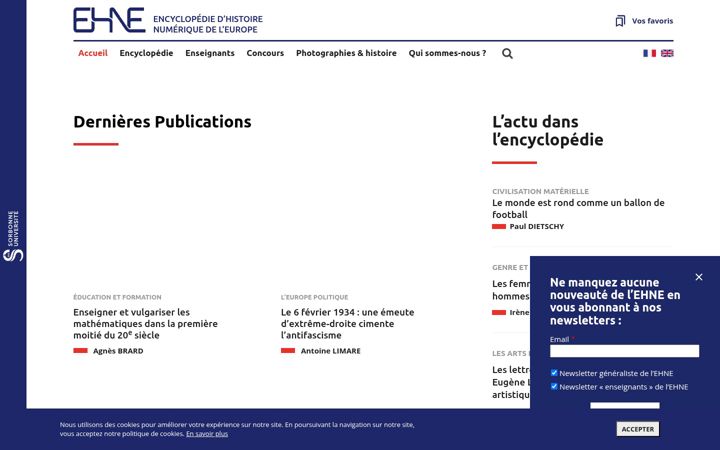The image size is (720, 450).
Task: Open the En savoir plus cookie link
Action: [x=207, y=434]
